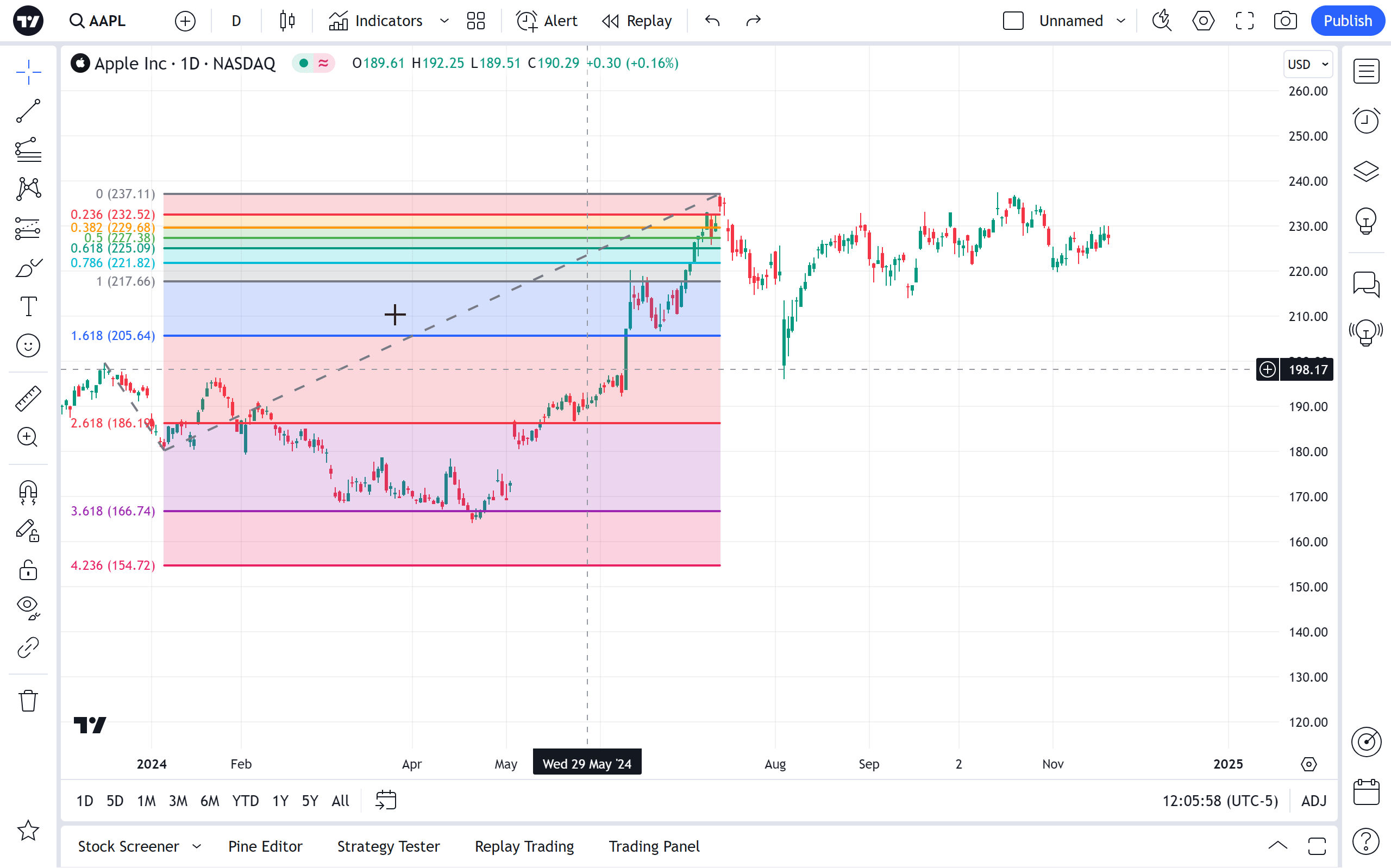This screenshot has width=1391, height=868.
Task: Open the Strategy Tester tab
Action: (x=388, y=847)
